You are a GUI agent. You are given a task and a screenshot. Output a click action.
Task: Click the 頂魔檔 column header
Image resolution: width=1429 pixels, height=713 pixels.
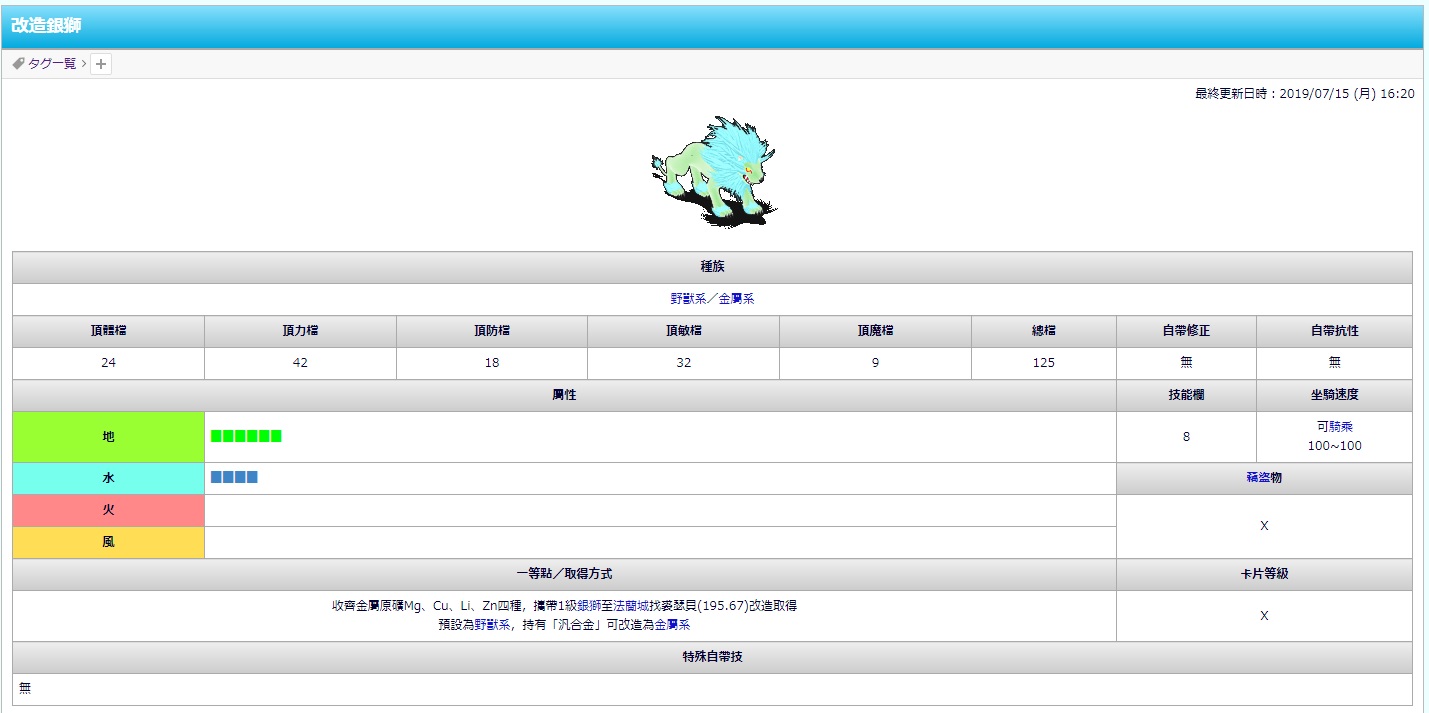tap(875, 331)
